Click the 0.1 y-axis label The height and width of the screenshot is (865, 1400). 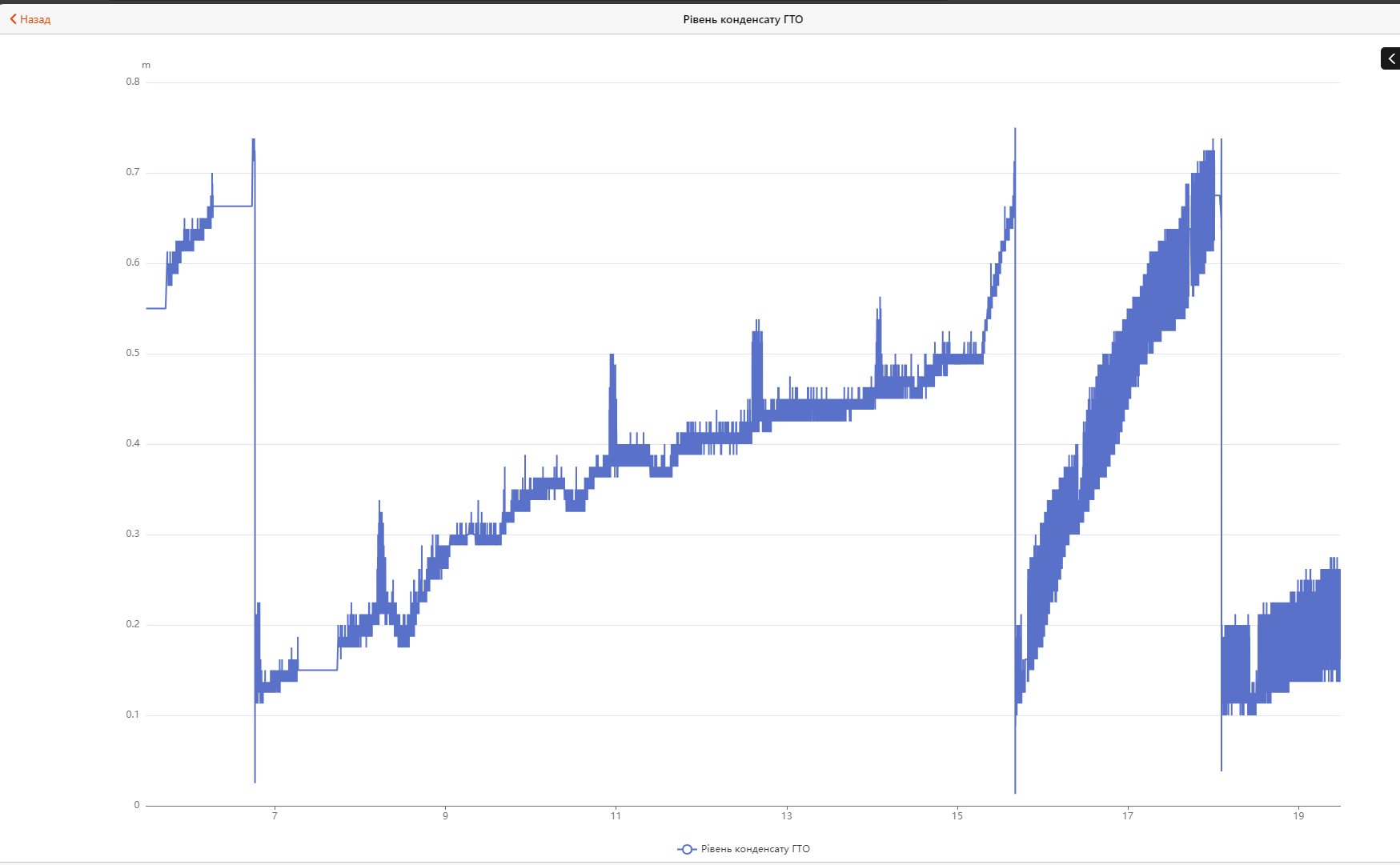[x=132, y=715]
